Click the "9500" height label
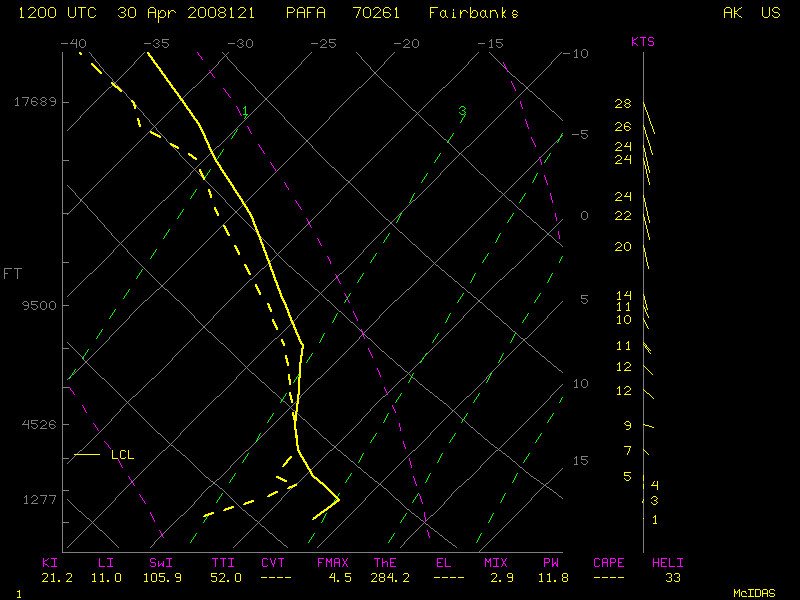Viewport: 800px width, 600px height. (39, 306)
